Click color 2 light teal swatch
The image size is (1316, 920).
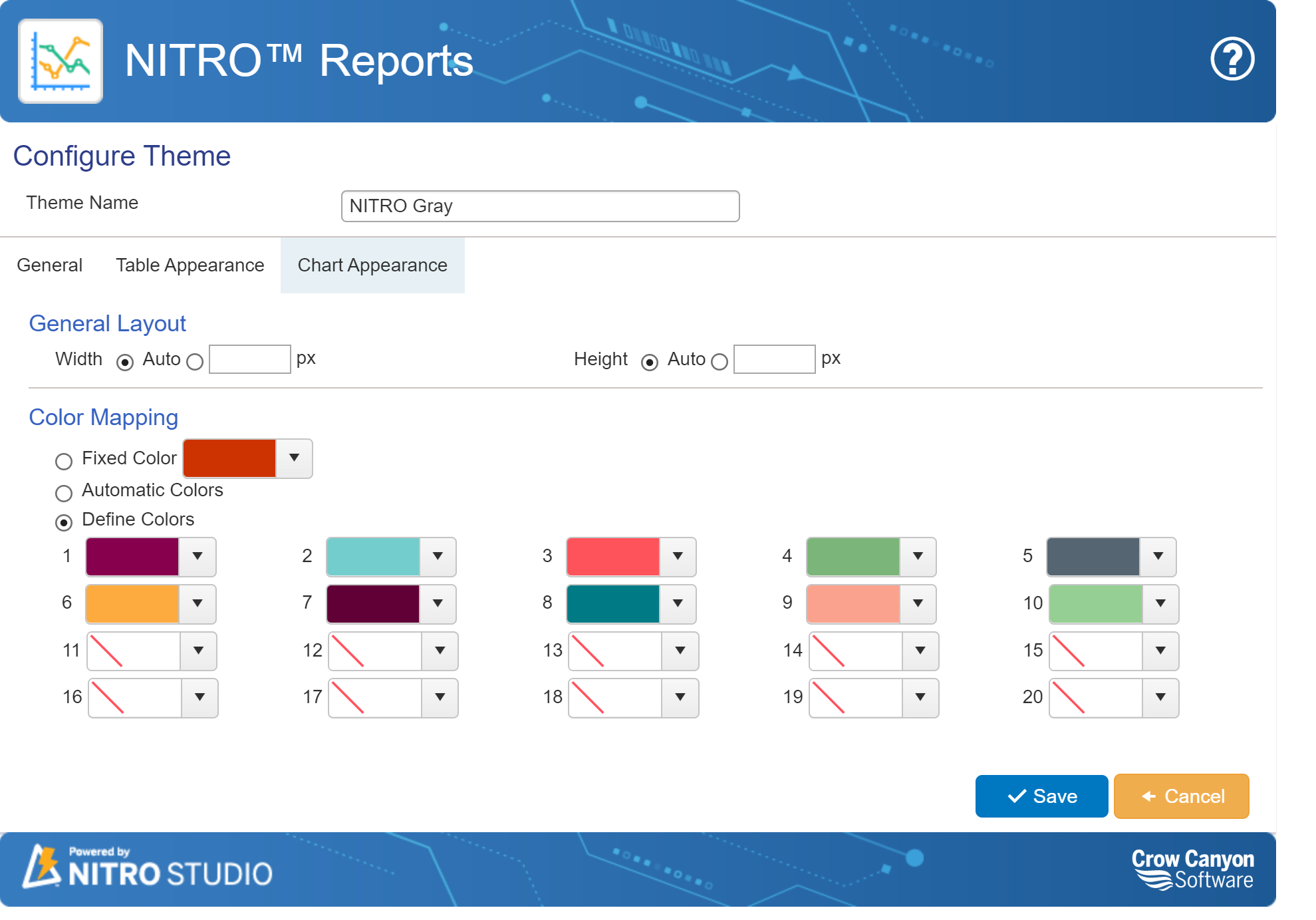coord(372,557)
